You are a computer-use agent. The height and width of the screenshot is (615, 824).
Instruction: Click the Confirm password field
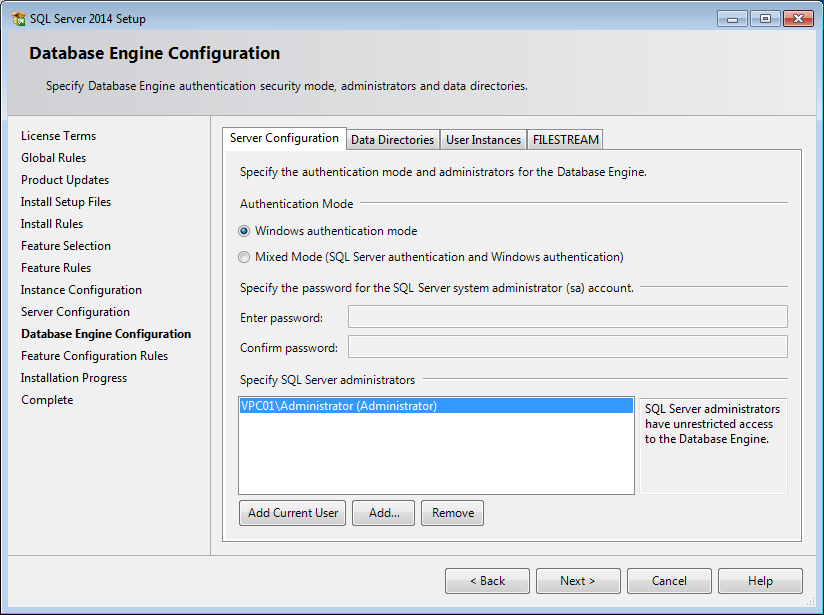[568, 347]
